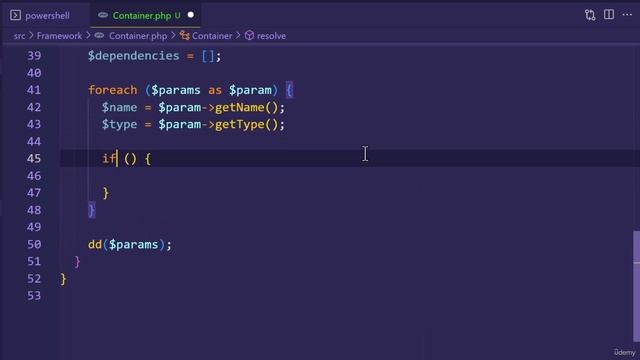Open the Container class breadcrumb
640x360 pixels.
pyautogui.click(x=212, y=36)
